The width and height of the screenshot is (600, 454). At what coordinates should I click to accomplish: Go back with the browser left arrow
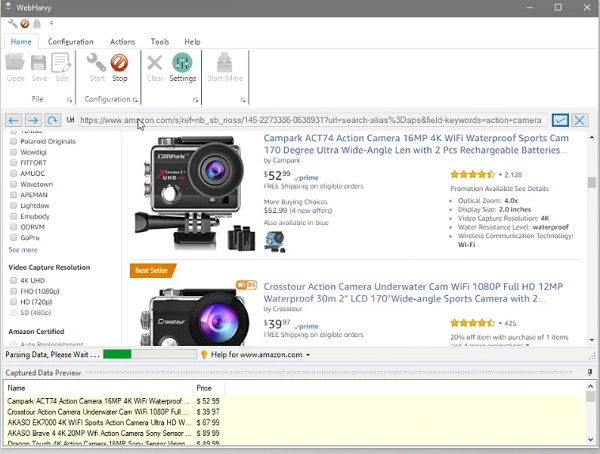[x=14, y=120]
